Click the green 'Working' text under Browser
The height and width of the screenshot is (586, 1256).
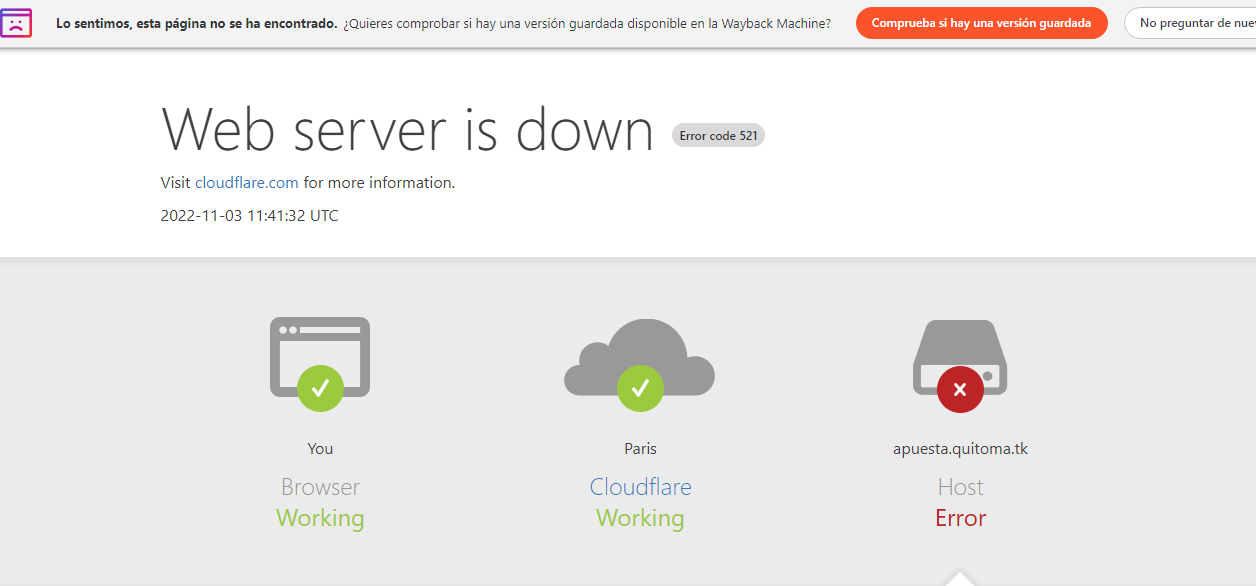pyautogui.click(x=320, y=518)
